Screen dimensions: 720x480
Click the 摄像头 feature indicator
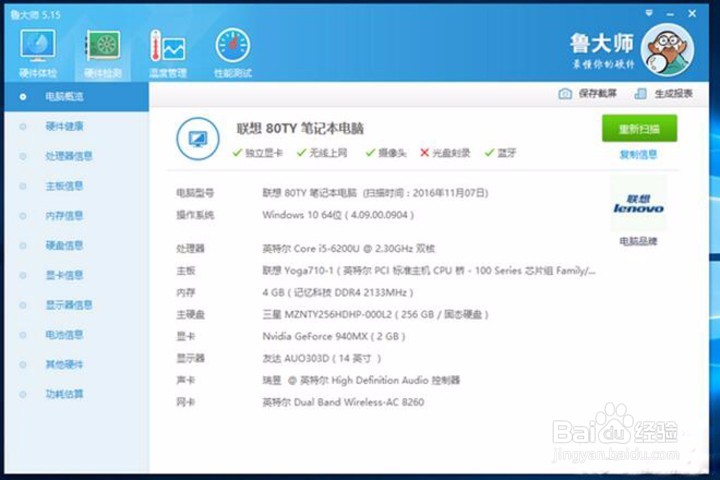pyautogui.click(x=386, y=153)
